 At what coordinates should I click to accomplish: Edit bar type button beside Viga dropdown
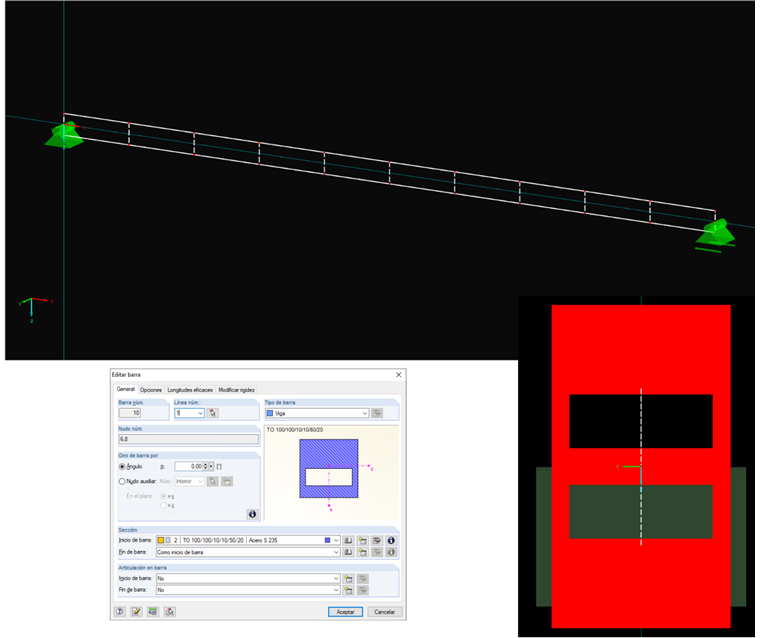coord(377,413)
